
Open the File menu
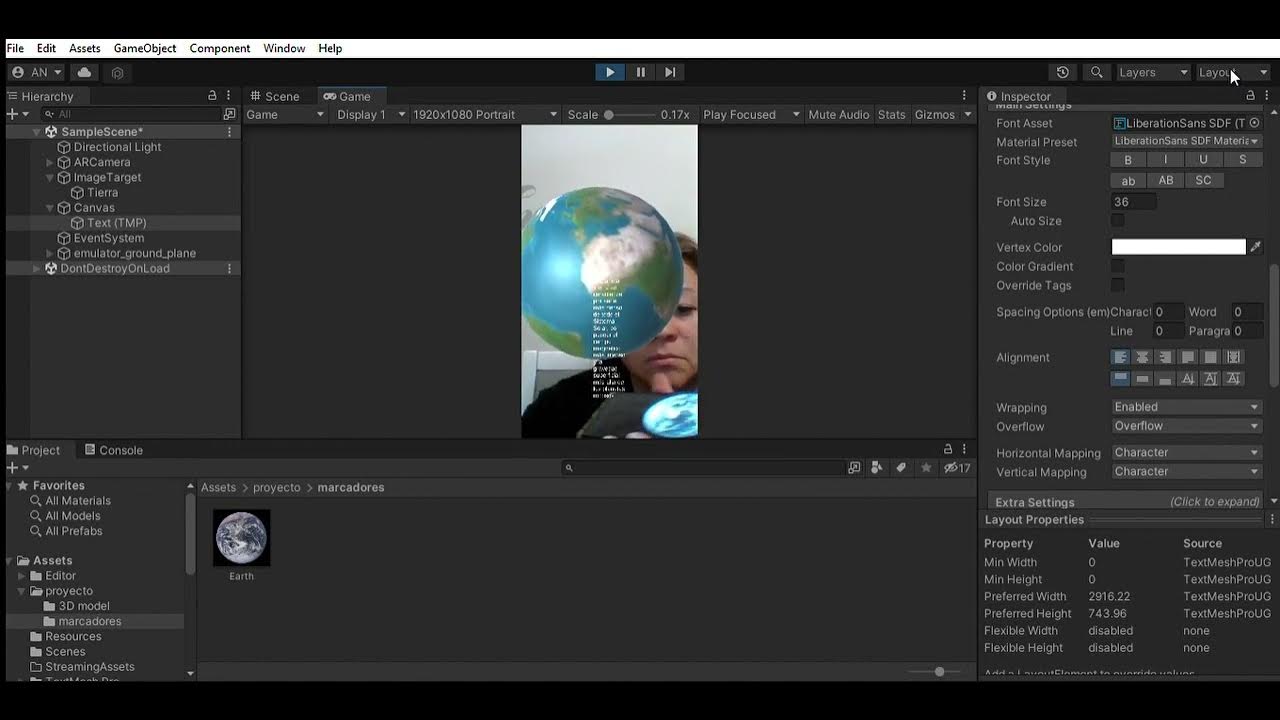pos(15,48)
